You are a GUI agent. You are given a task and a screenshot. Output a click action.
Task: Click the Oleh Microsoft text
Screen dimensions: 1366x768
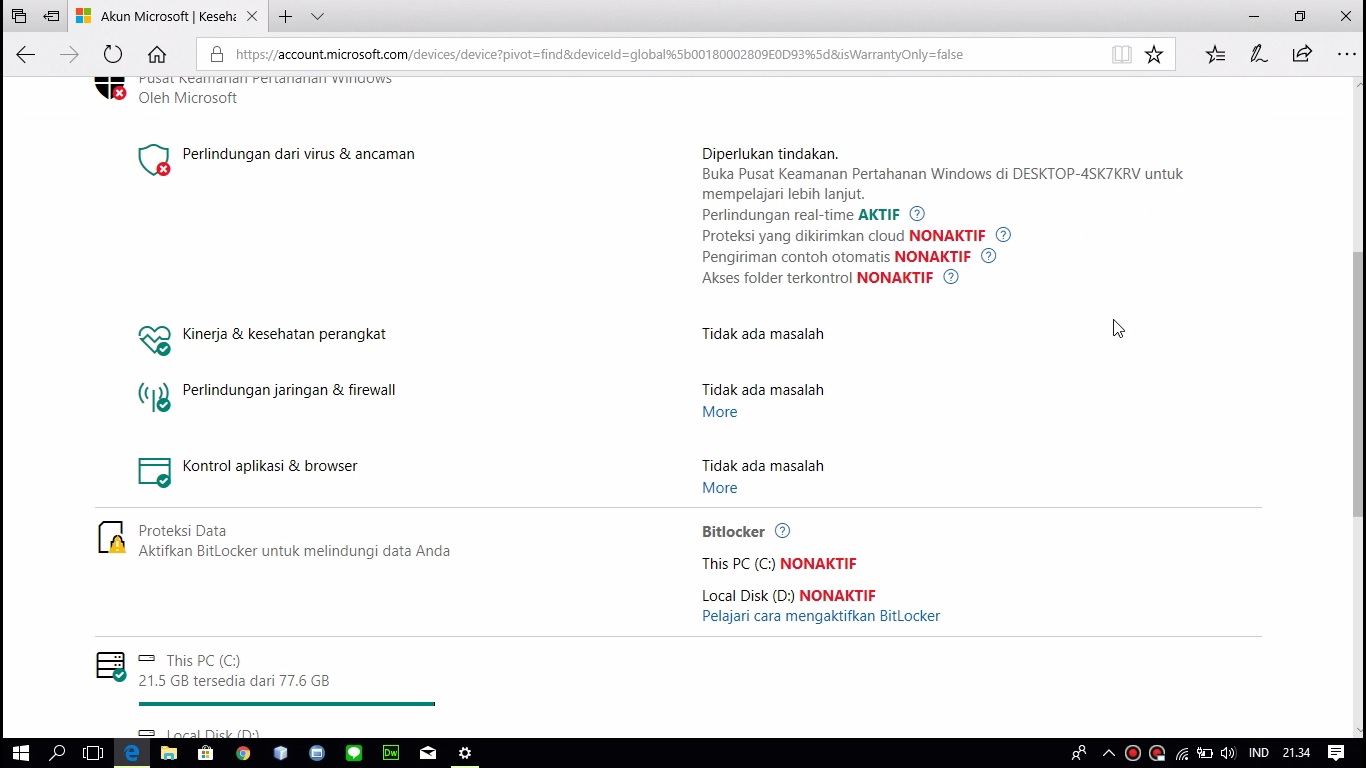point(188,98)
